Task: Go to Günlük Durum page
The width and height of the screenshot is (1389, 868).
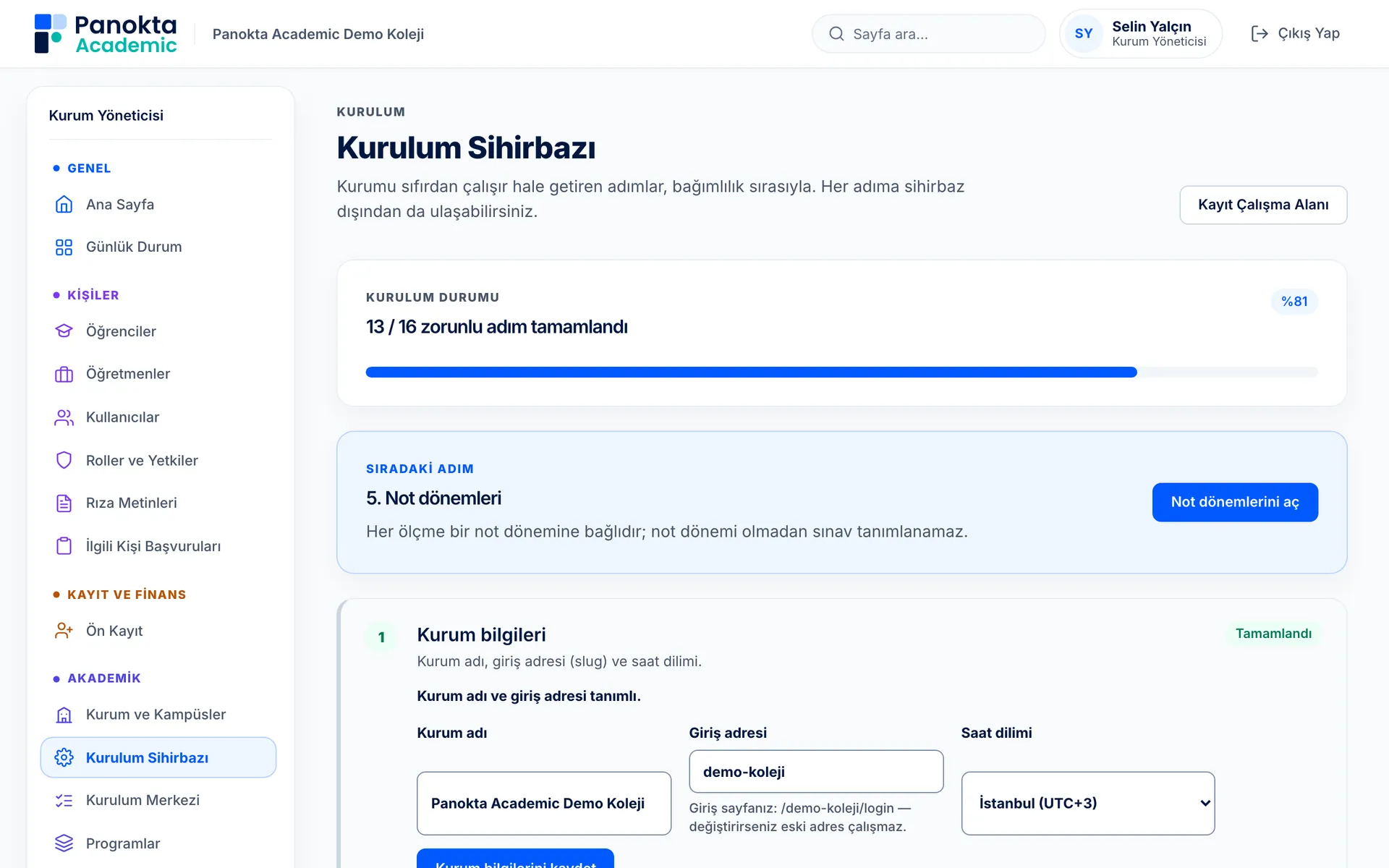Action: 158,247
